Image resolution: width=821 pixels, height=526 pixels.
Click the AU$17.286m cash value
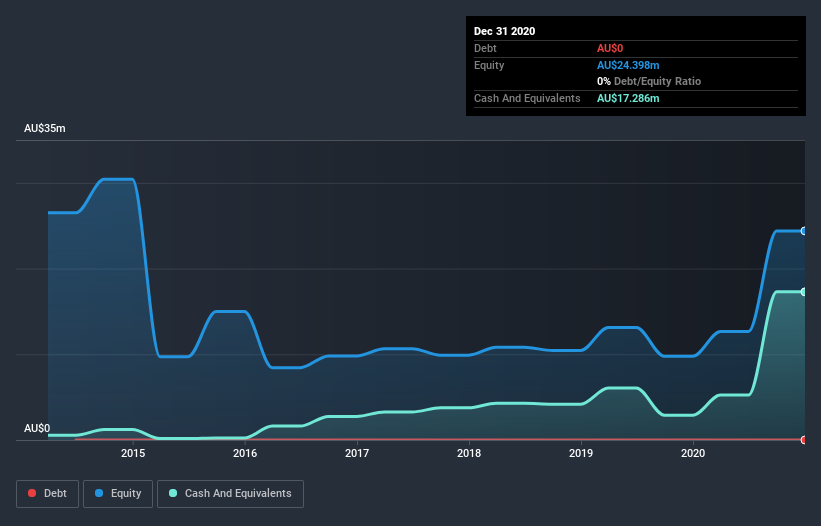click(628, 98)
